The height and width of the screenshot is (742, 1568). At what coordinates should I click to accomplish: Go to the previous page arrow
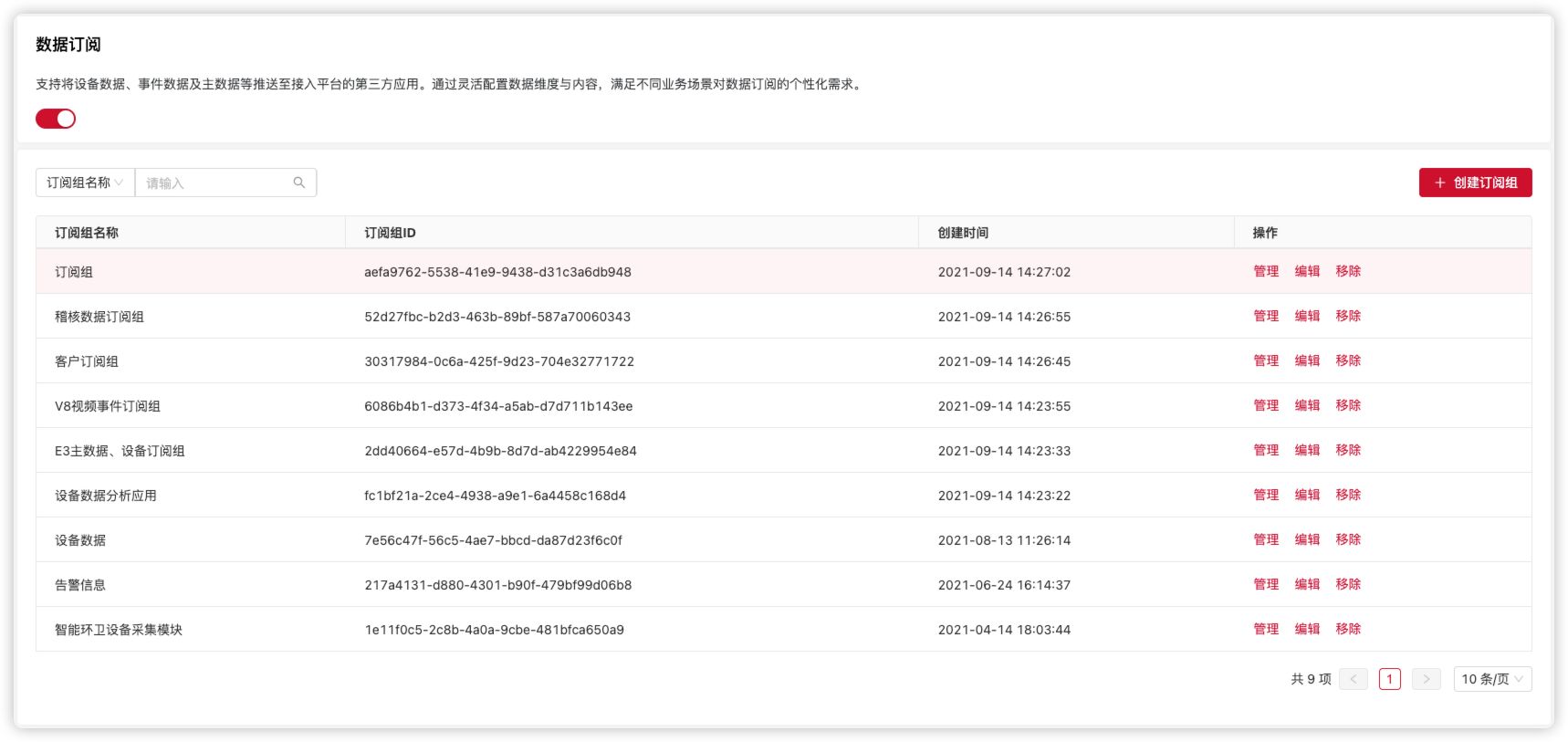click(1353, 679)
